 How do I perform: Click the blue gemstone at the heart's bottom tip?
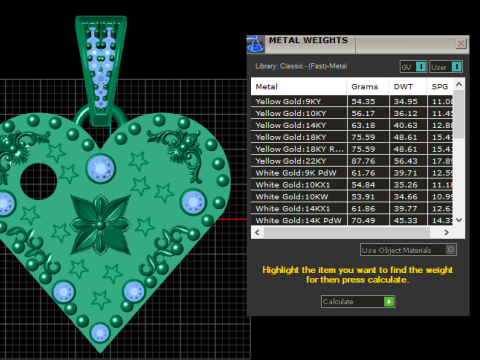(100, 332)
